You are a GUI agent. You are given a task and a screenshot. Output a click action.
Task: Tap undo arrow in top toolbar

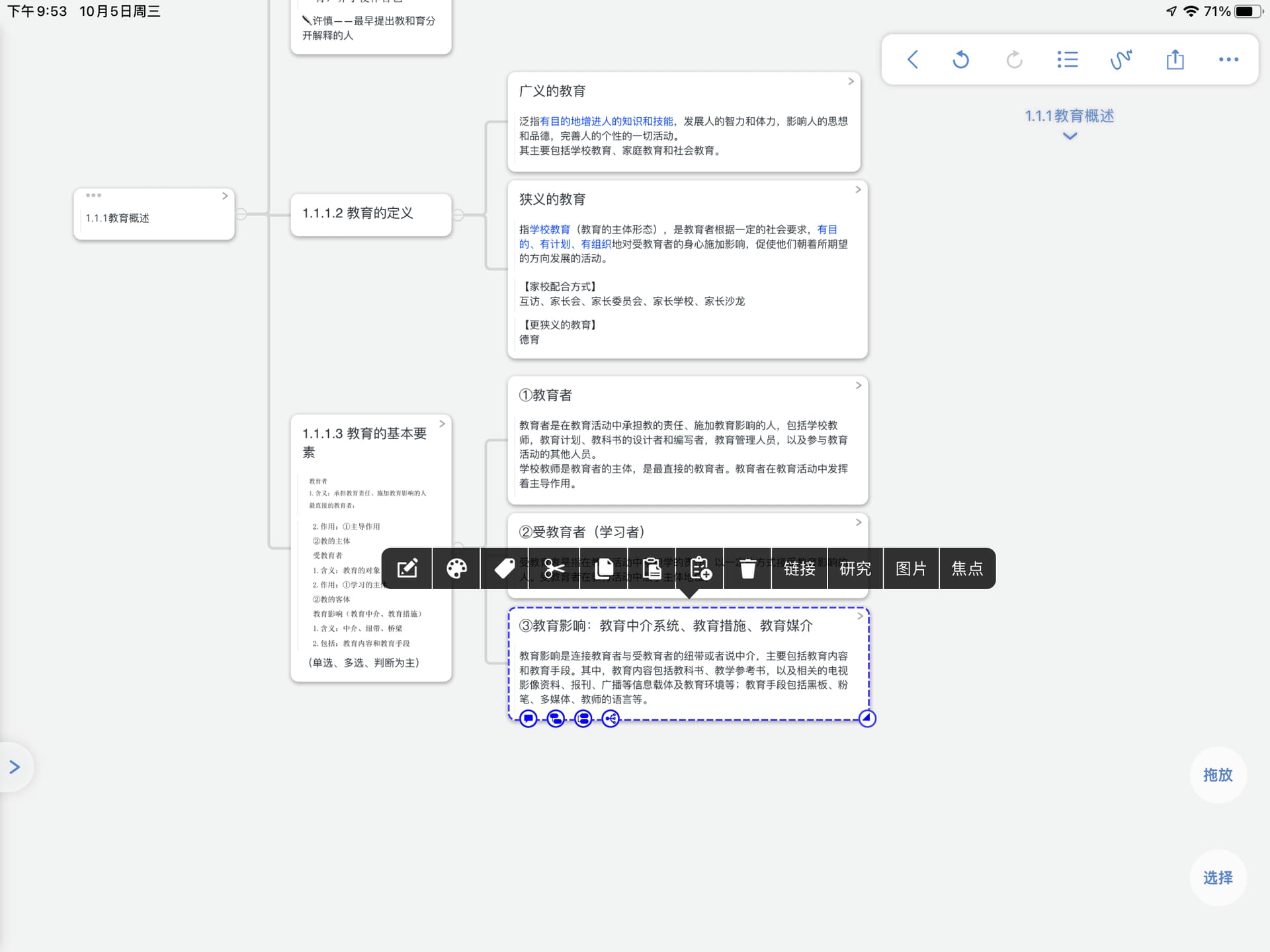[x=960, y=59]
